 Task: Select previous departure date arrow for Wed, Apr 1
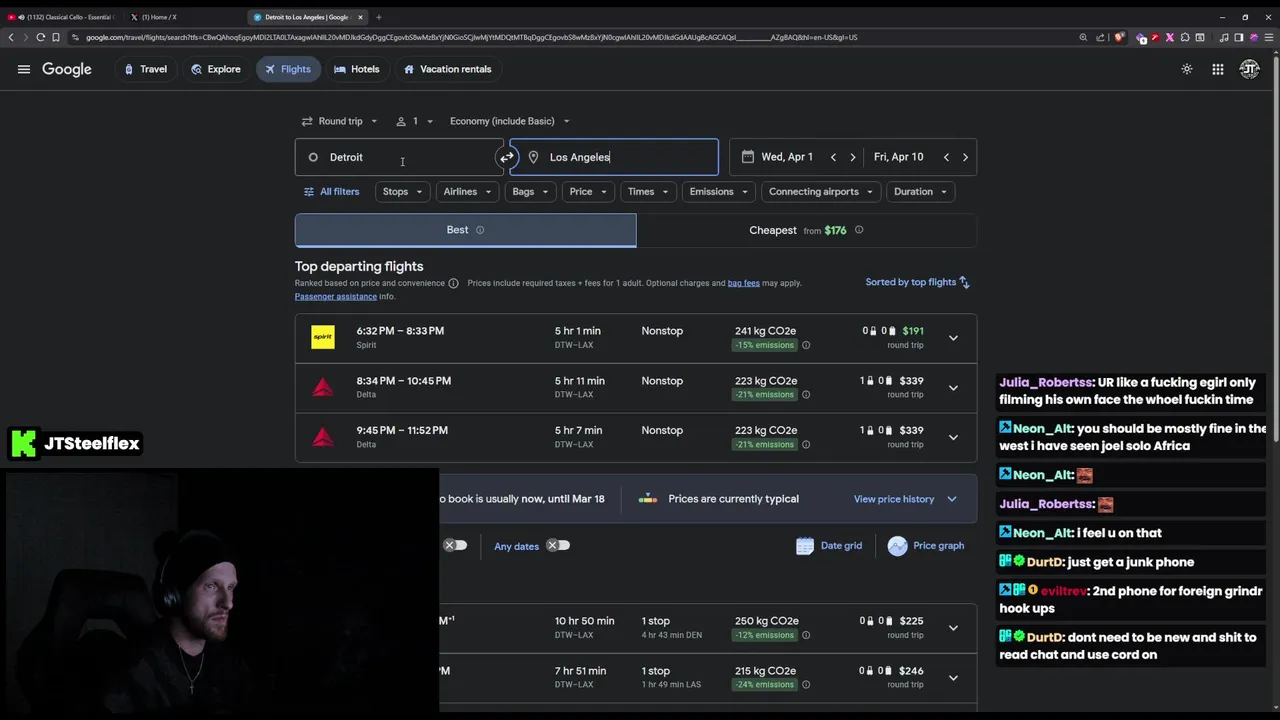click(x=833, y=157)
